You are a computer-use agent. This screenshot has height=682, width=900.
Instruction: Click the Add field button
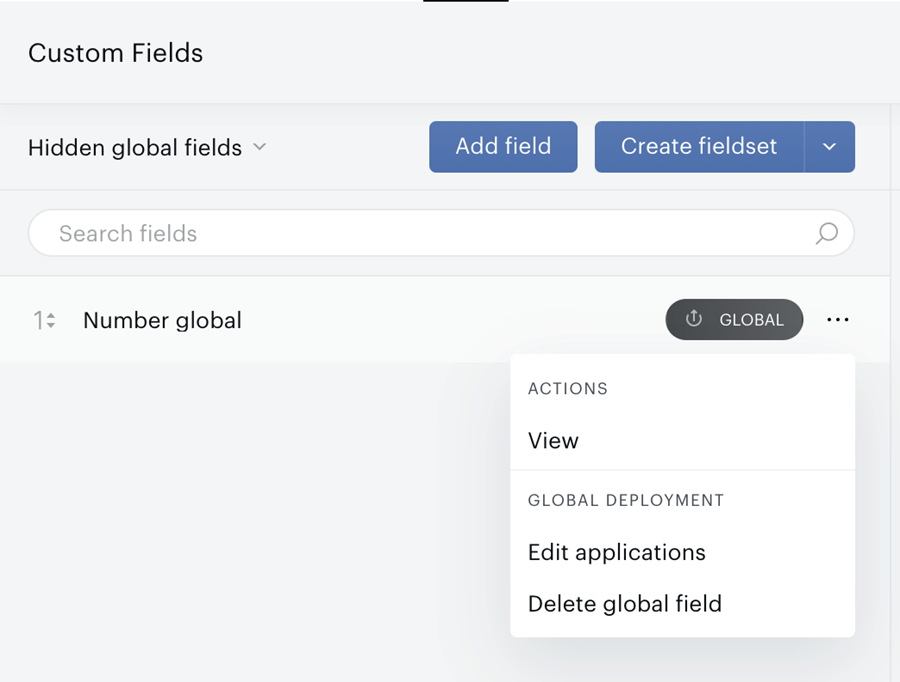pos(503,146)
